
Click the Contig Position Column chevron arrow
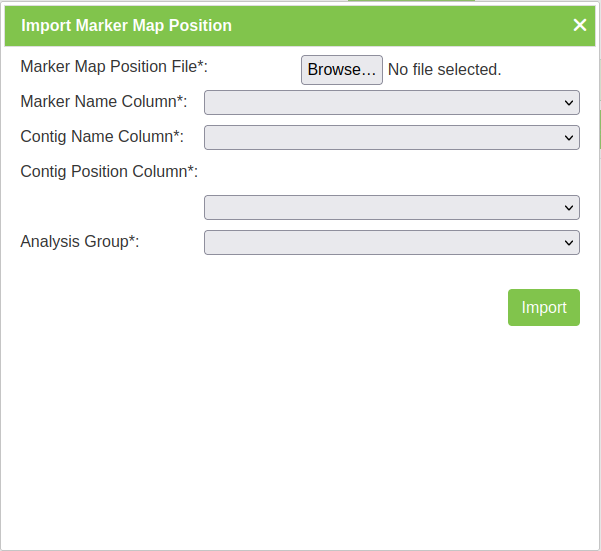(569, 207)
